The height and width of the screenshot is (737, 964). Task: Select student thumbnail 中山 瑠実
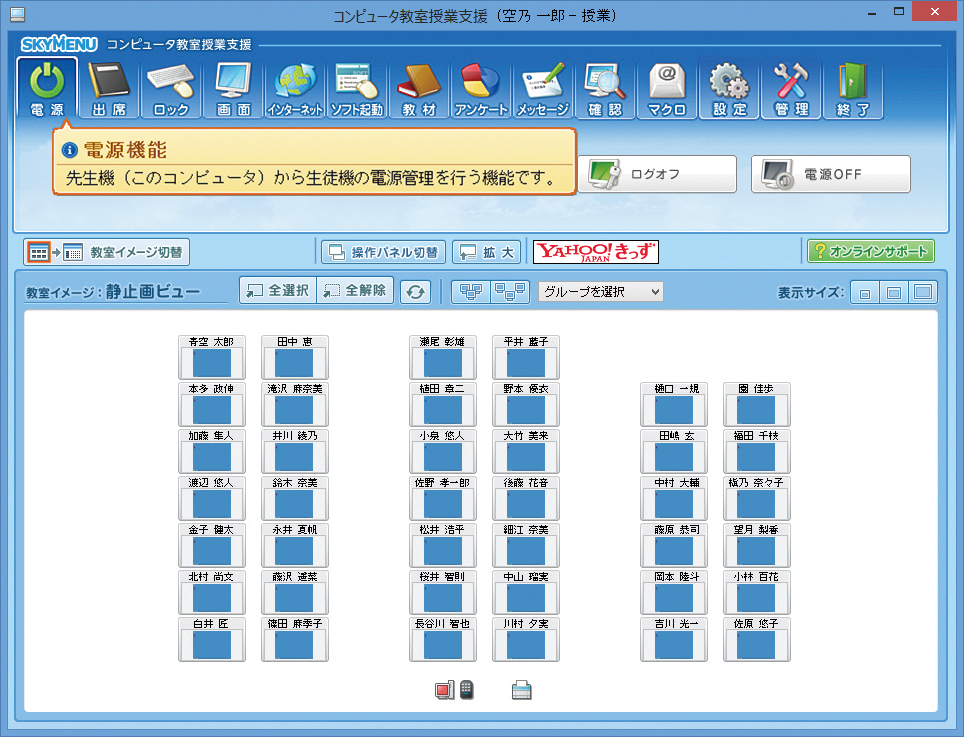tap(526, 592)
